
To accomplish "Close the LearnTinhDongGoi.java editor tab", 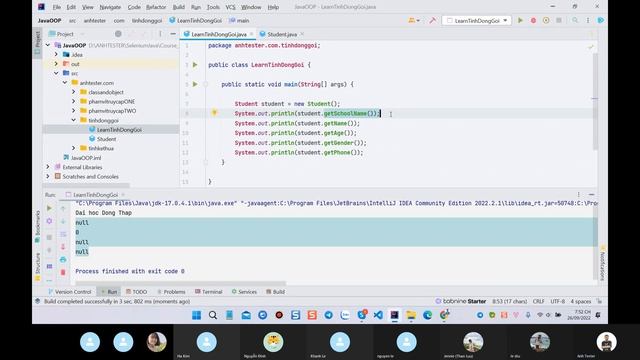I will [x=251, y=34].
